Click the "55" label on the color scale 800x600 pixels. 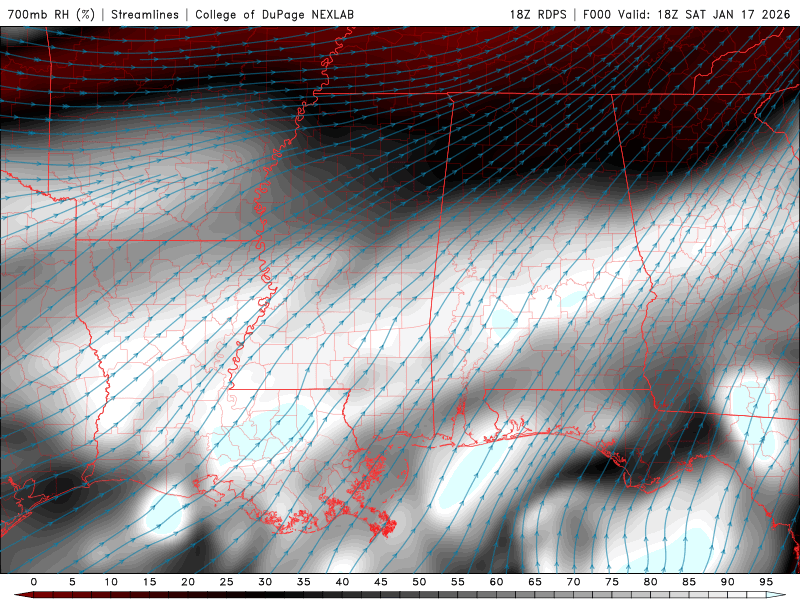[458, 582]
